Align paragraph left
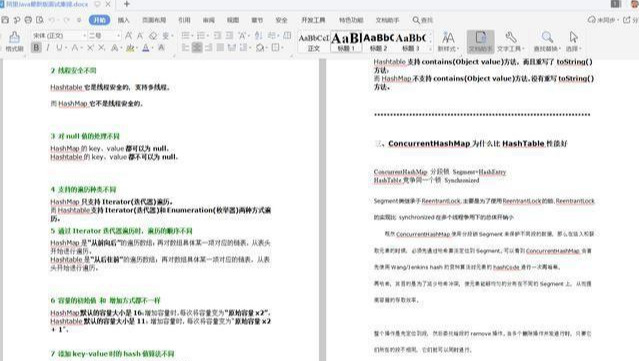This screenshot has width=639, height=361. click(185, 48)
